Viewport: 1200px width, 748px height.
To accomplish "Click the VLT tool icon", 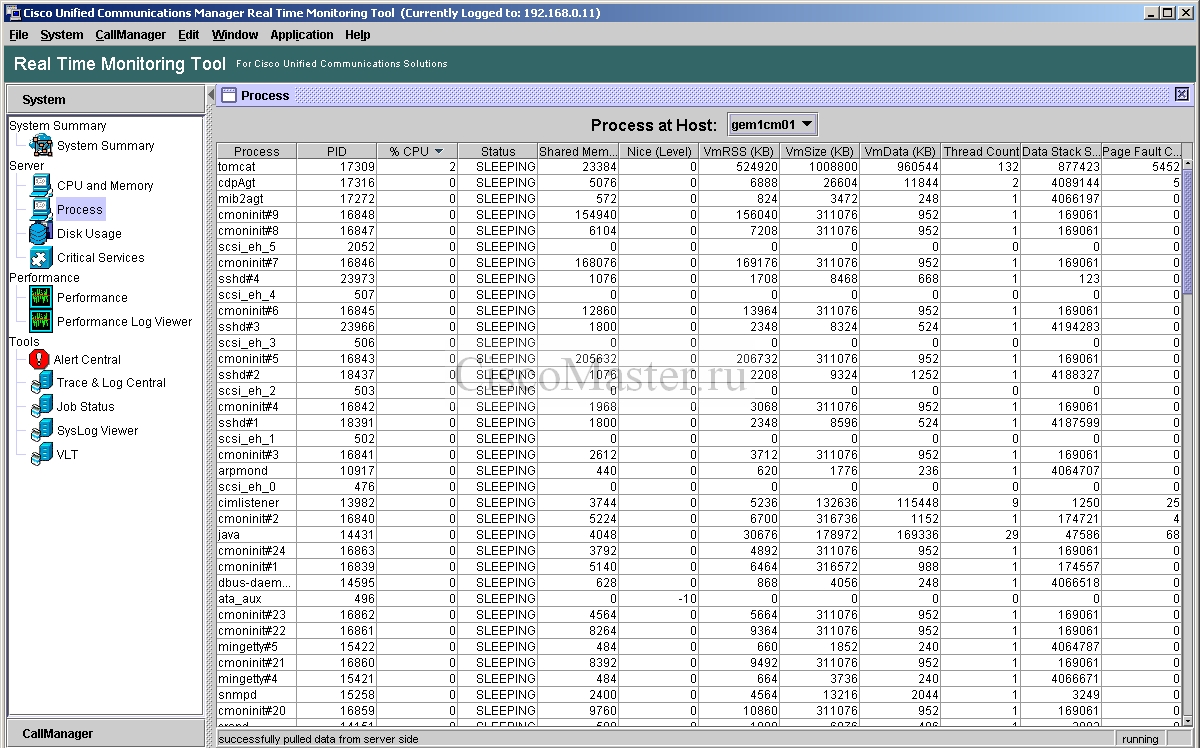I will pos(41,454).
